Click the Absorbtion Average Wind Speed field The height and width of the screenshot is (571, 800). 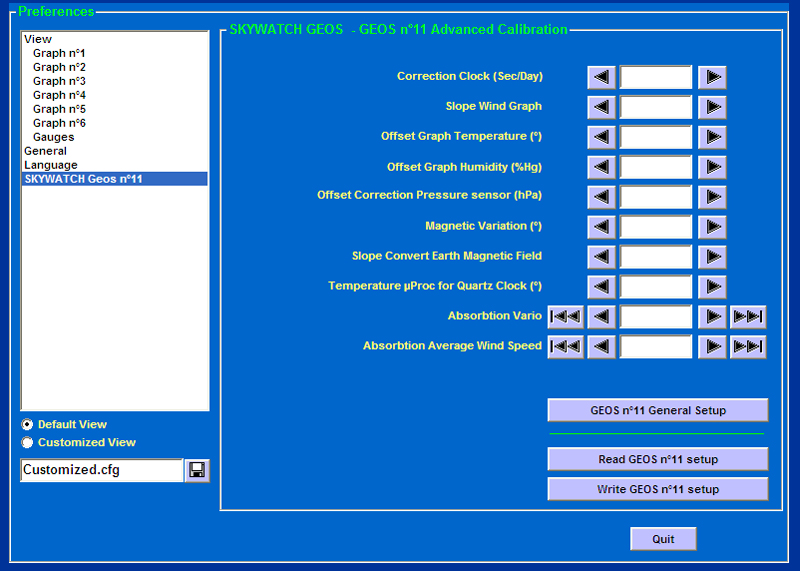click(656, 347)
